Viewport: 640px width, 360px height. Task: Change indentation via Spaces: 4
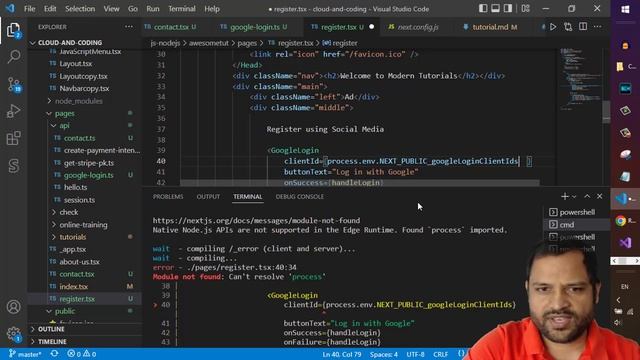pos(384,354)
